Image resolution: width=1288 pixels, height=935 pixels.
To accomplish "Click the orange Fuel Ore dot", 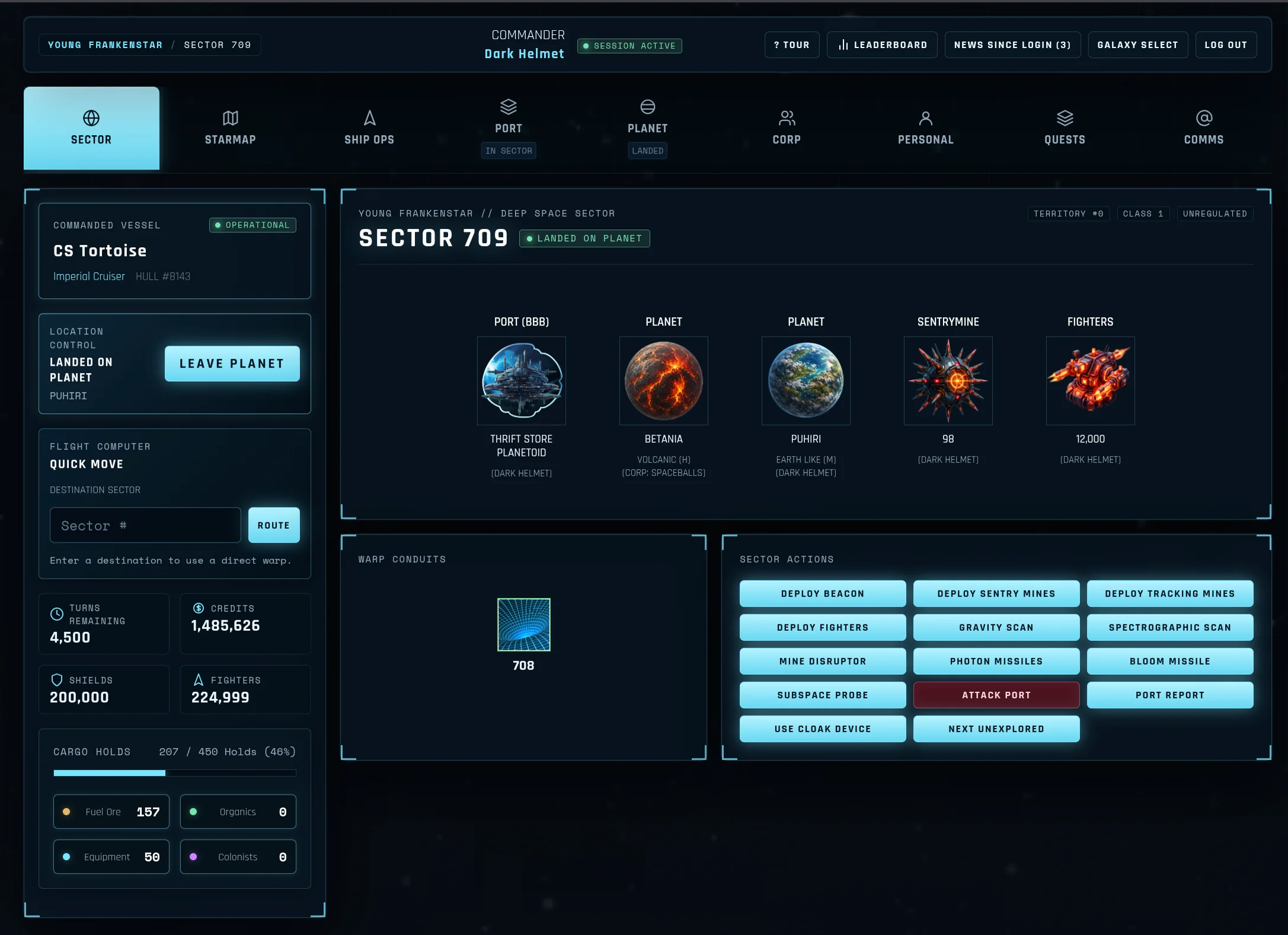I will 66,812.
